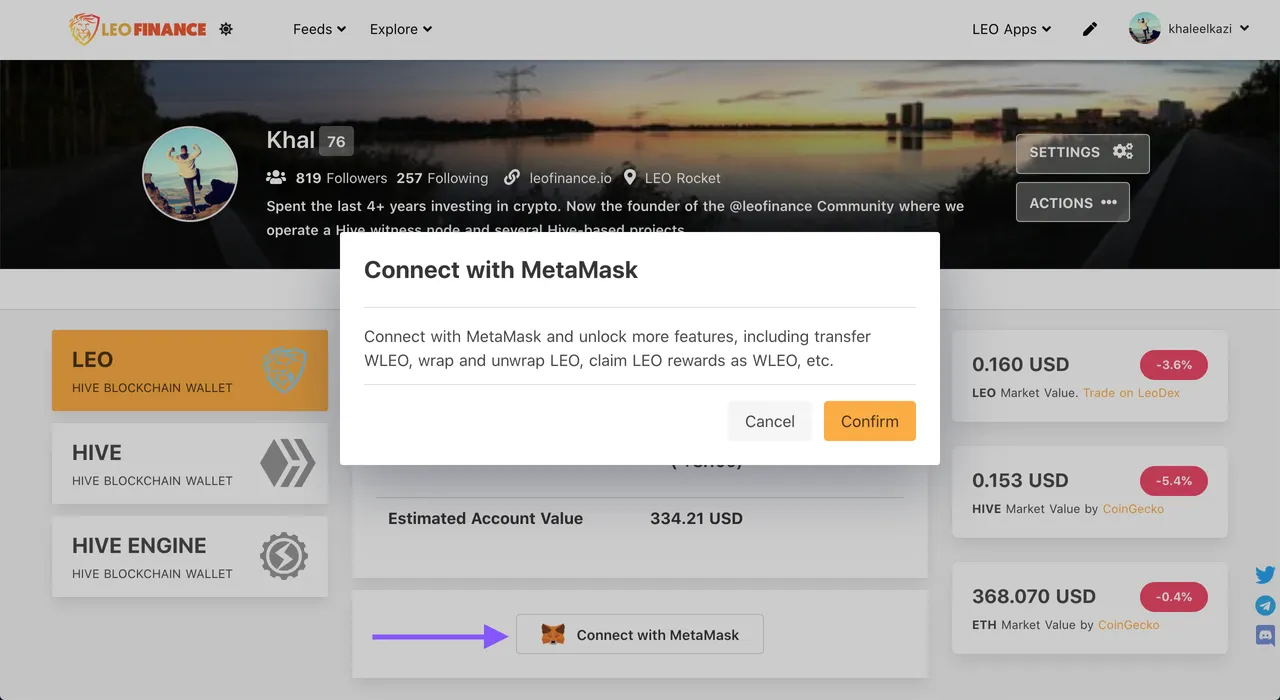
Task: Click the location pin icon
Action: click(630, 177)
